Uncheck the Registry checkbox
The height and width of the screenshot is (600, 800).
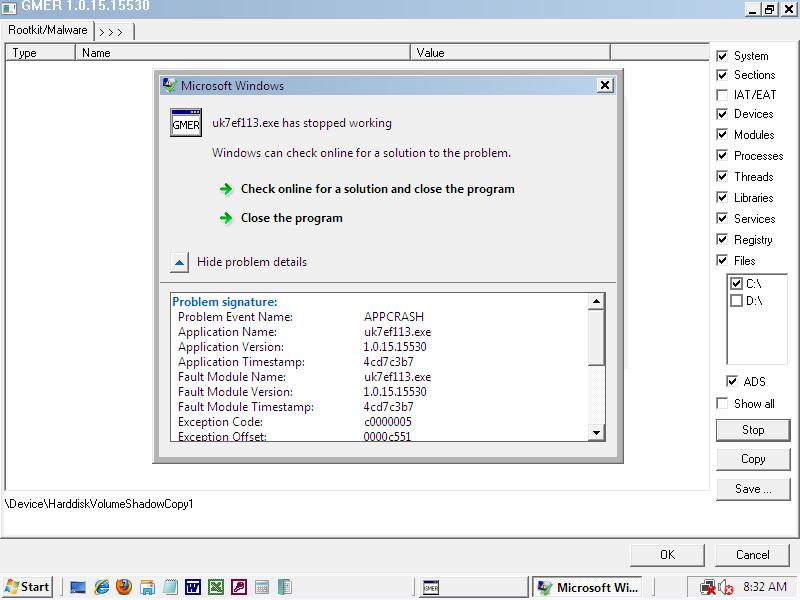722,239
